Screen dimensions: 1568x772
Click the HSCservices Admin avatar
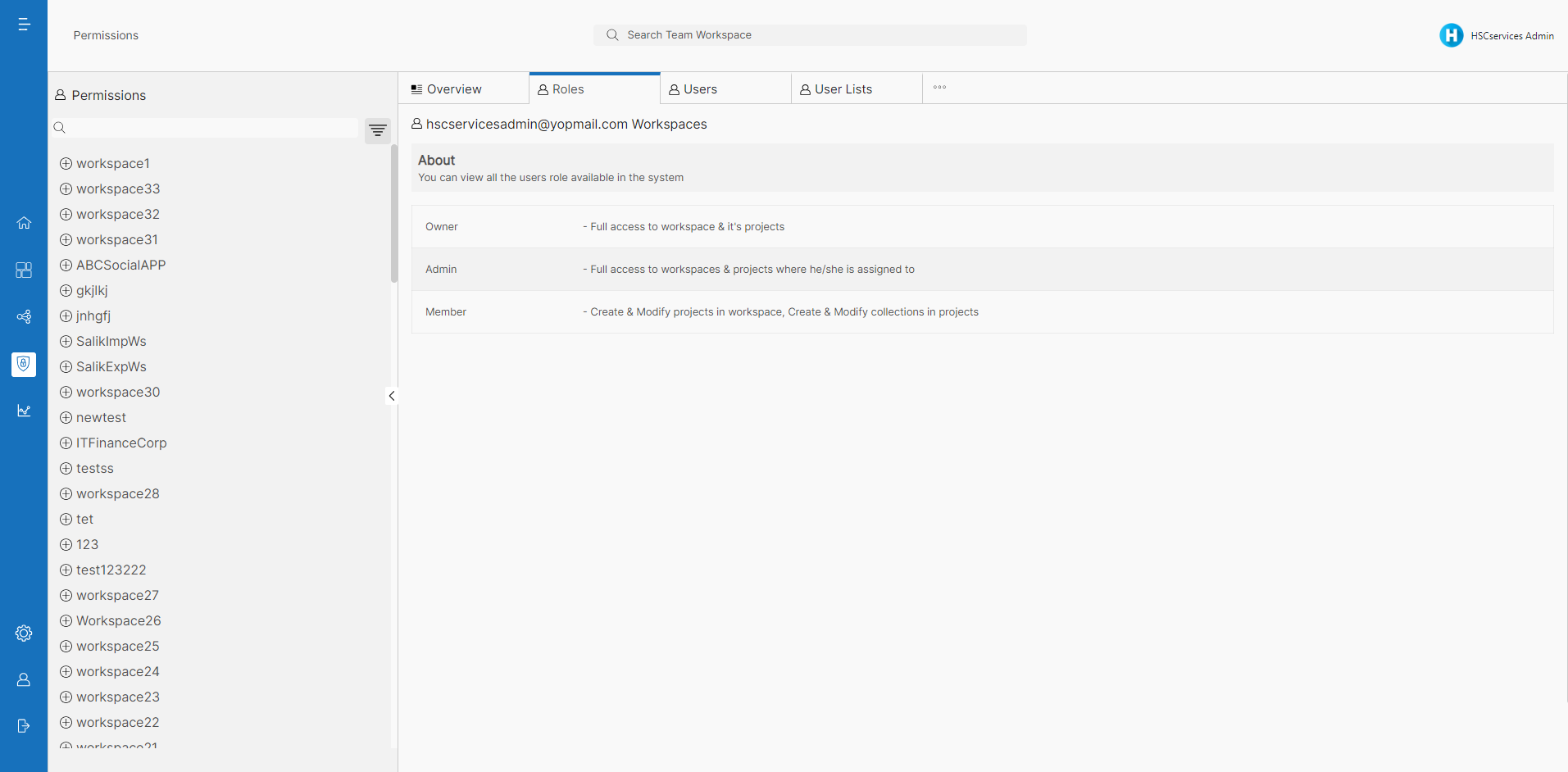1451,34
